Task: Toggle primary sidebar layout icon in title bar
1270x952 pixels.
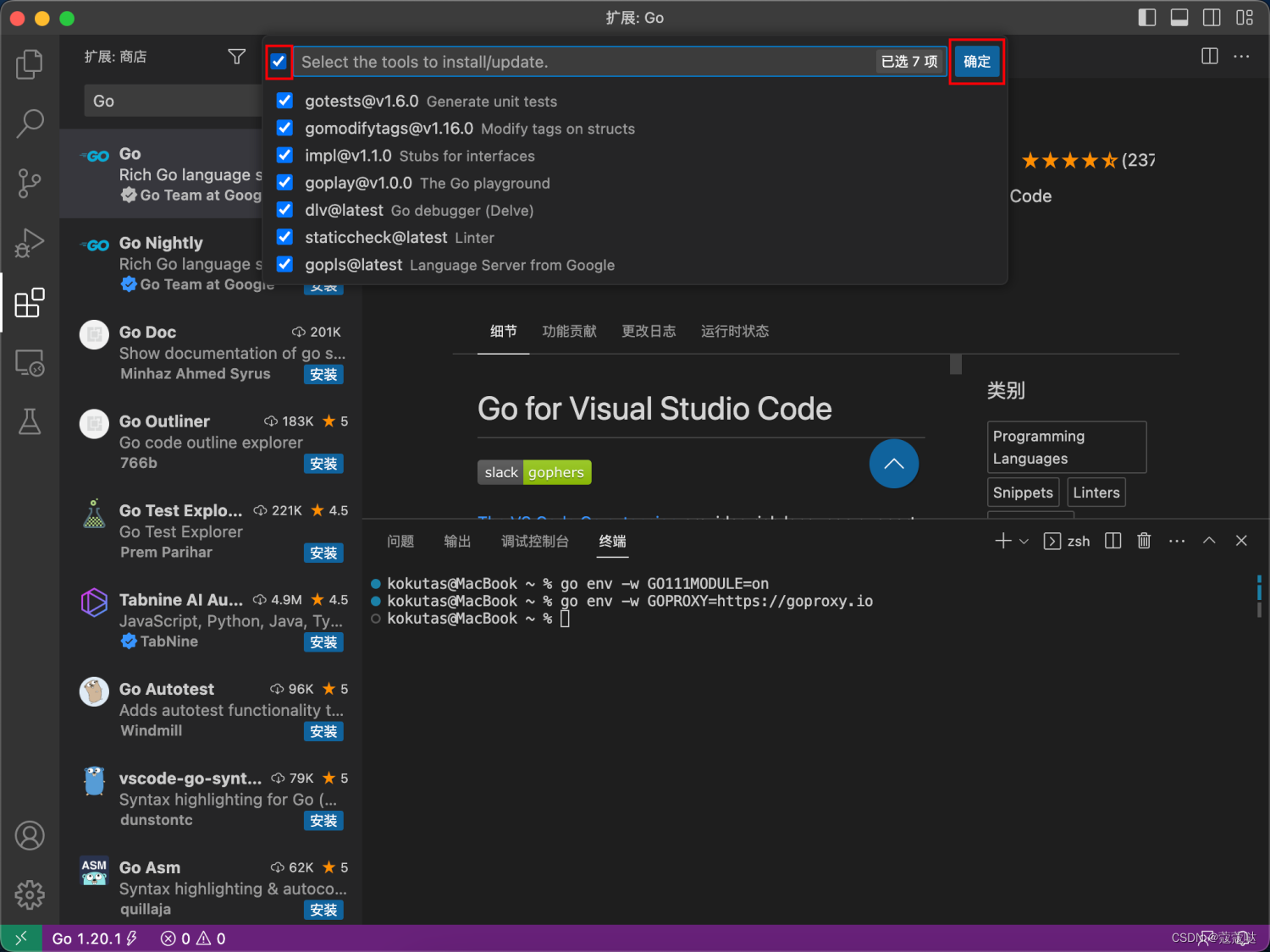Action: (1147, 17)
